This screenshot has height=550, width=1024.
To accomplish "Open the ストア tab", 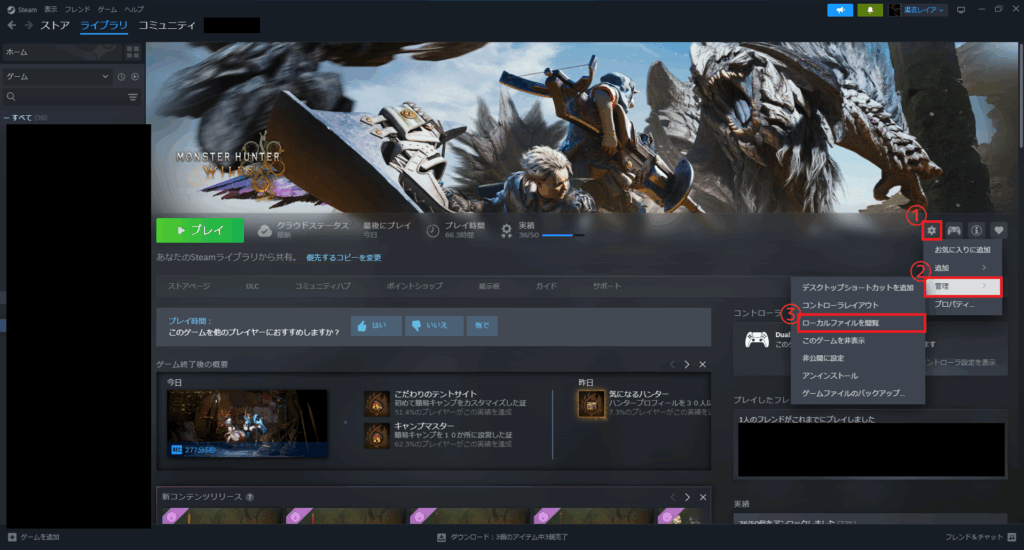I will tap(55, 25).
